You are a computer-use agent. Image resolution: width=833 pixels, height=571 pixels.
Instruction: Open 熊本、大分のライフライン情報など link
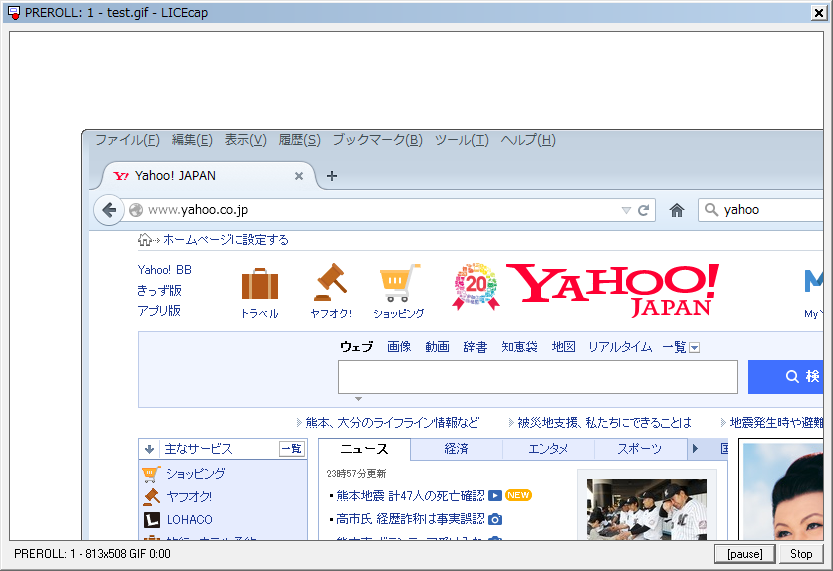[392, 423]
